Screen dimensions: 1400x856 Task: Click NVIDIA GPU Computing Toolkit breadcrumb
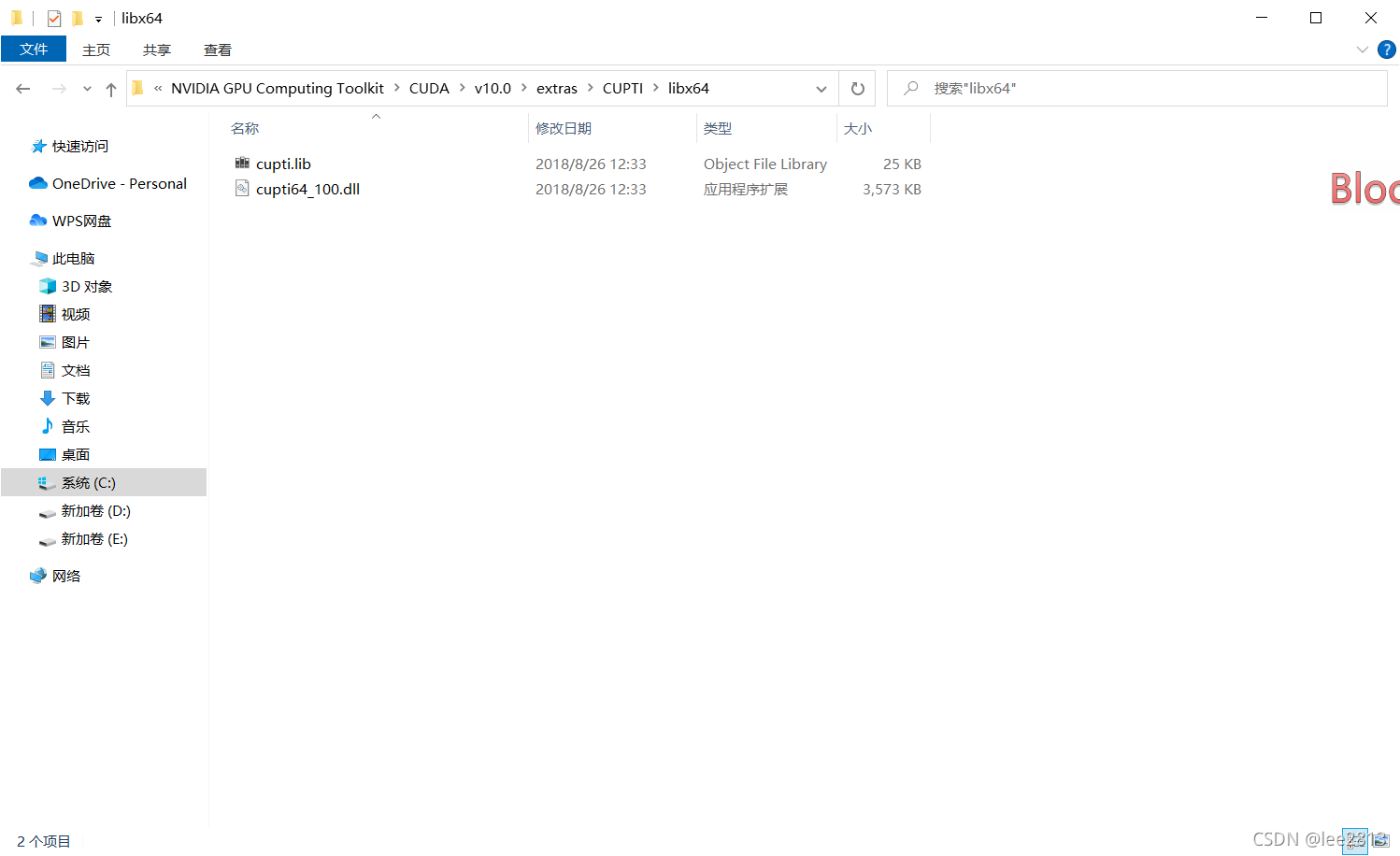(278, 88)
